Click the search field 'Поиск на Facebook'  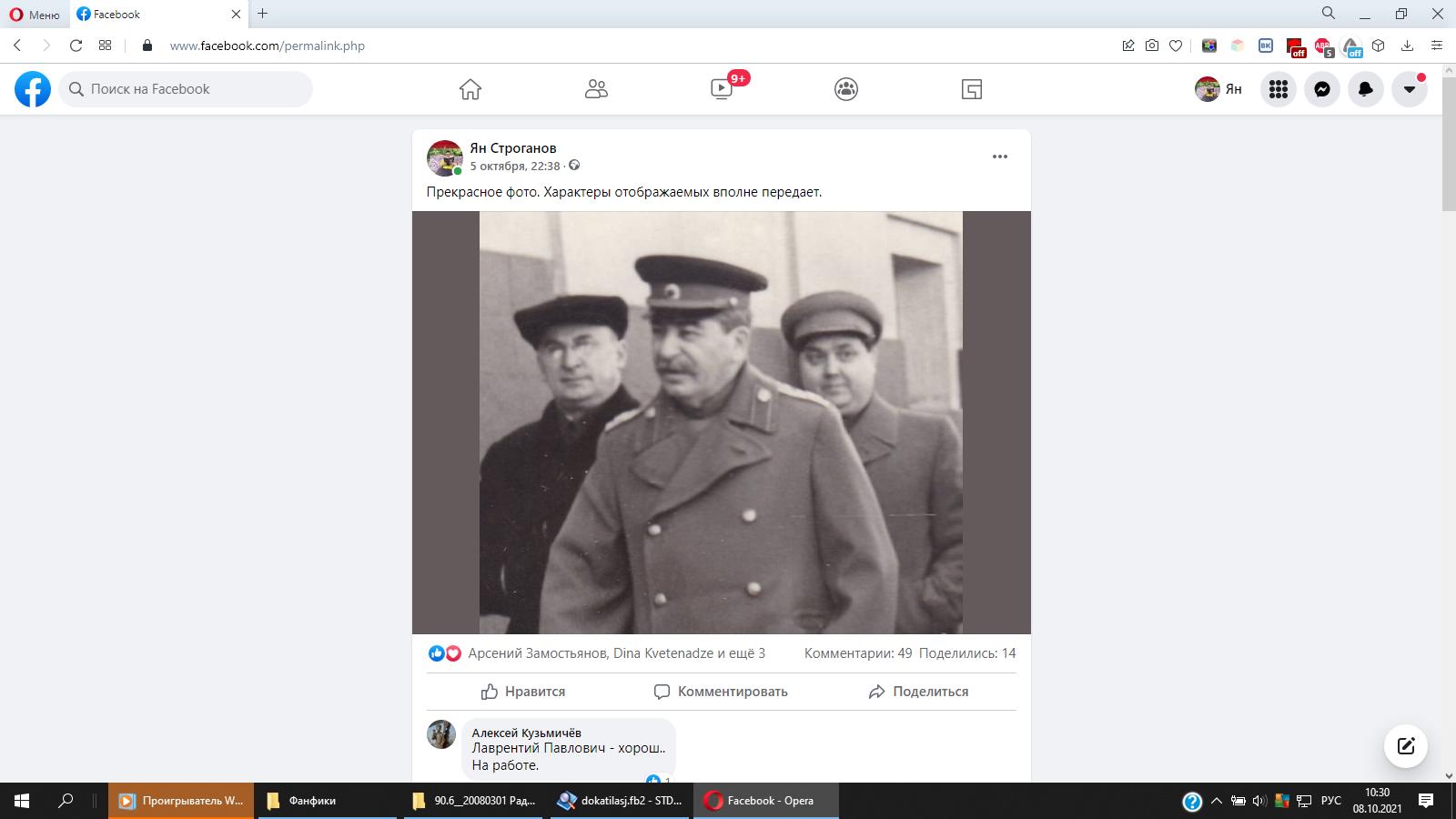click(x=186, y=89)
